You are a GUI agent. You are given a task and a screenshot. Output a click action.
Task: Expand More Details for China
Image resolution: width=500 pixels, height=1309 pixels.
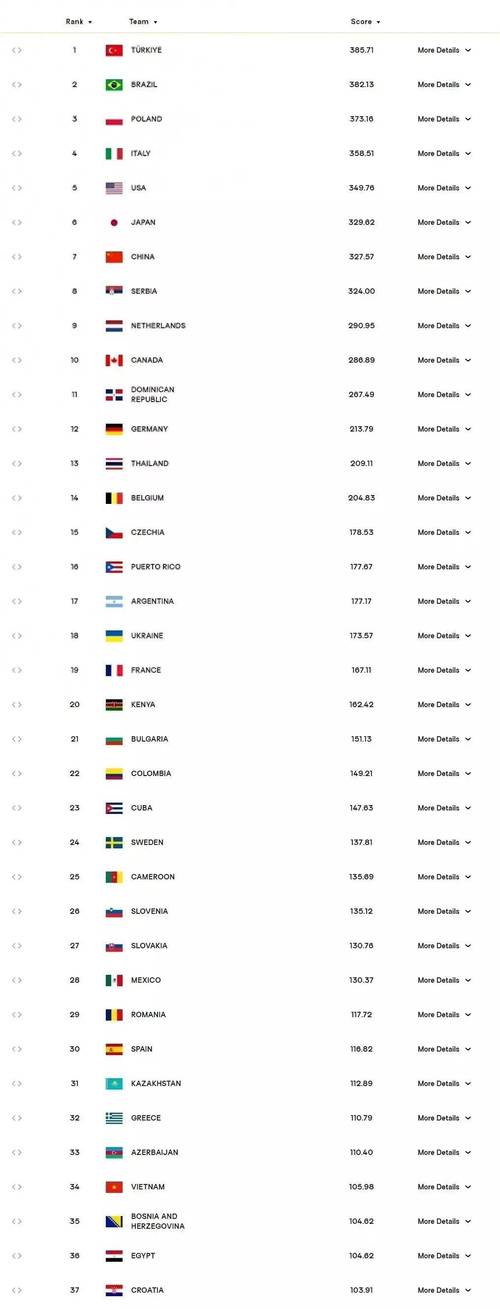444,257
